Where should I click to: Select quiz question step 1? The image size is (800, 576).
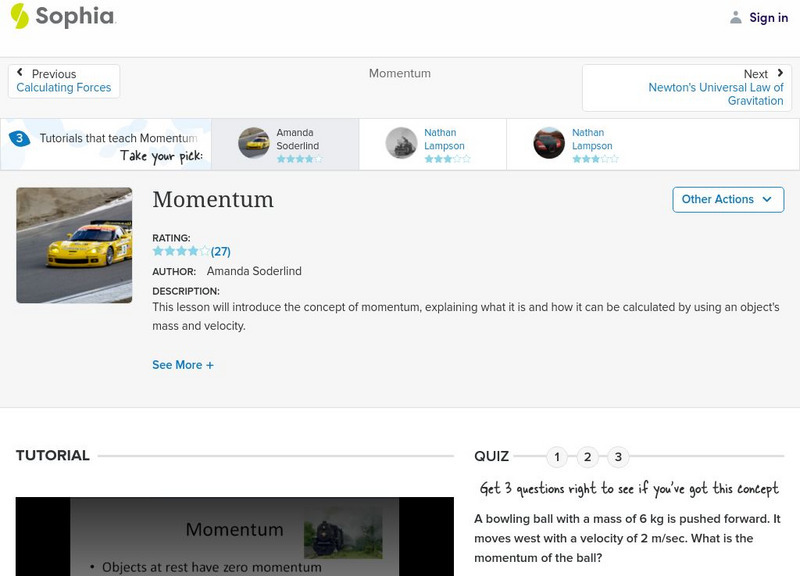pyautogui.click(x=557, y=455)
